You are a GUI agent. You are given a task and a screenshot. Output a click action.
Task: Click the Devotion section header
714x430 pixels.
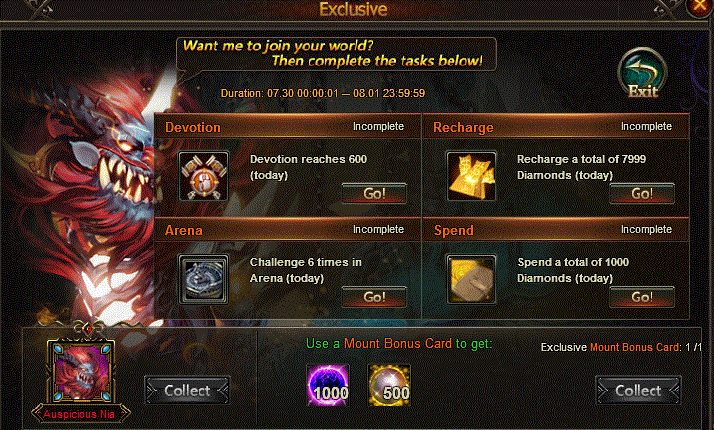[x=287, y=127]
